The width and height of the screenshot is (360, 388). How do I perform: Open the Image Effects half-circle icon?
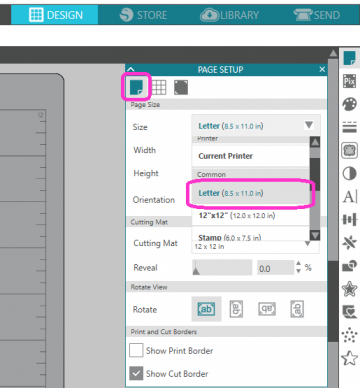click(349, 173)
